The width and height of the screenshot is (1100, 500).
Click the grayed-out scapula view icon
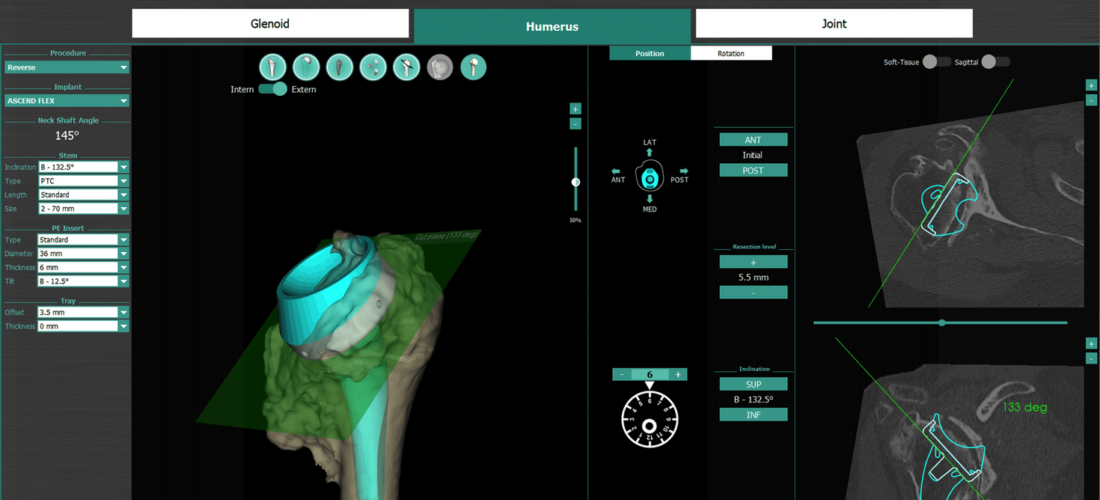coord(440,68)
